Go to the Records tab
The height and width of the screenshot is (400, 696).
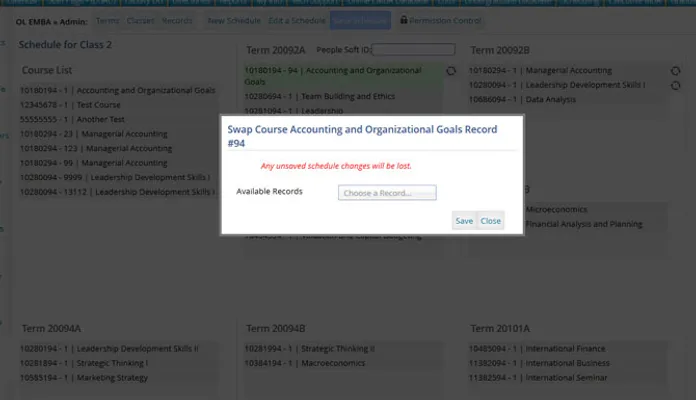click(177, 20)
